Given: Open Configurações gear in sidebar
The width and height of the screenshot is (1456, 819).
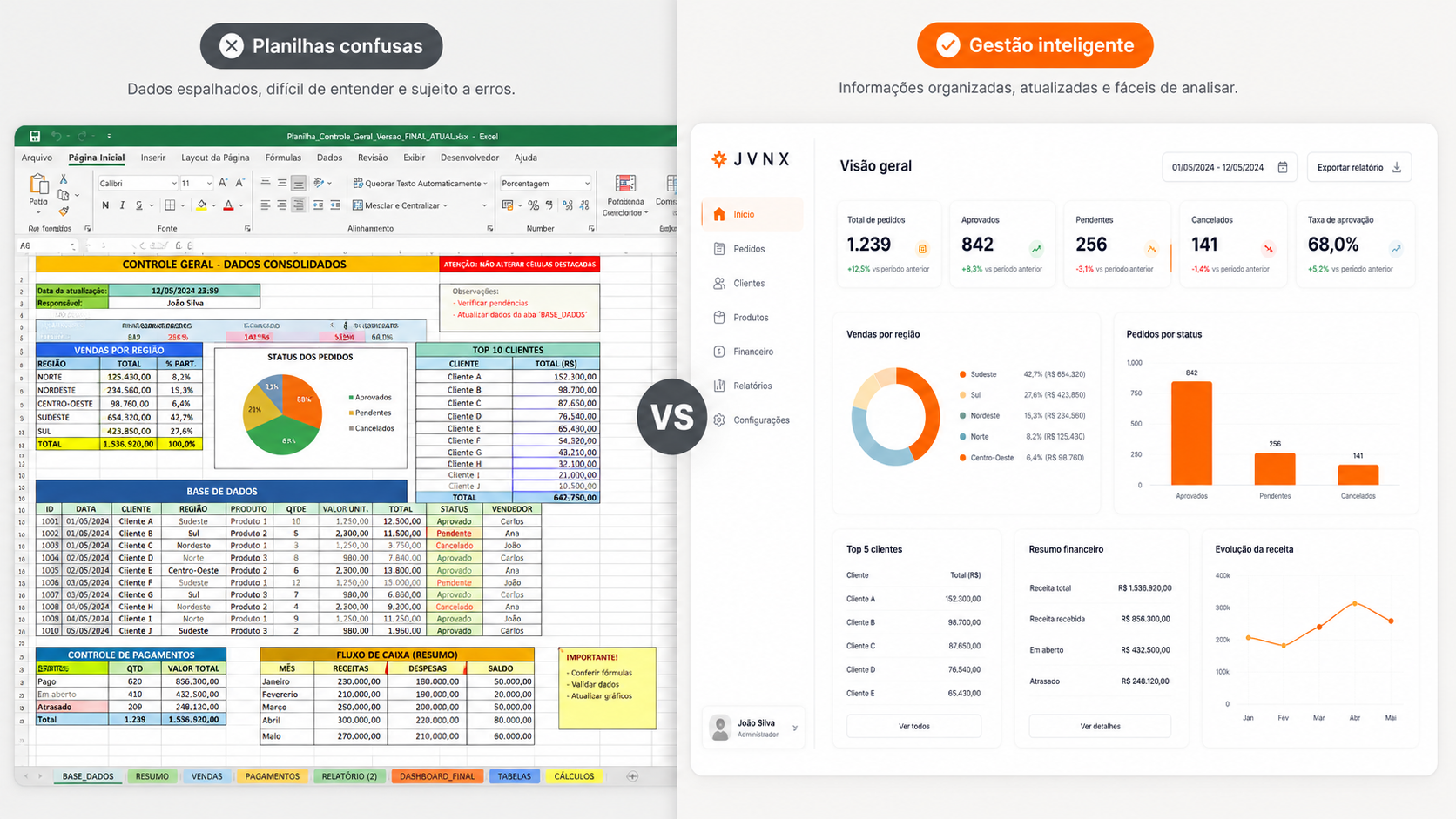Looking at the screenshot, I should [719, 420].
